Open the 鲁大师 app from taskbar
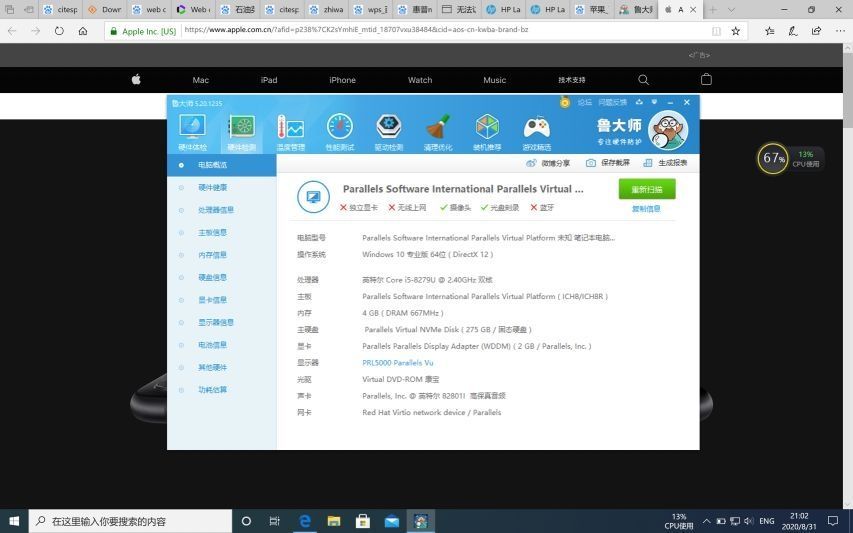 420,521
